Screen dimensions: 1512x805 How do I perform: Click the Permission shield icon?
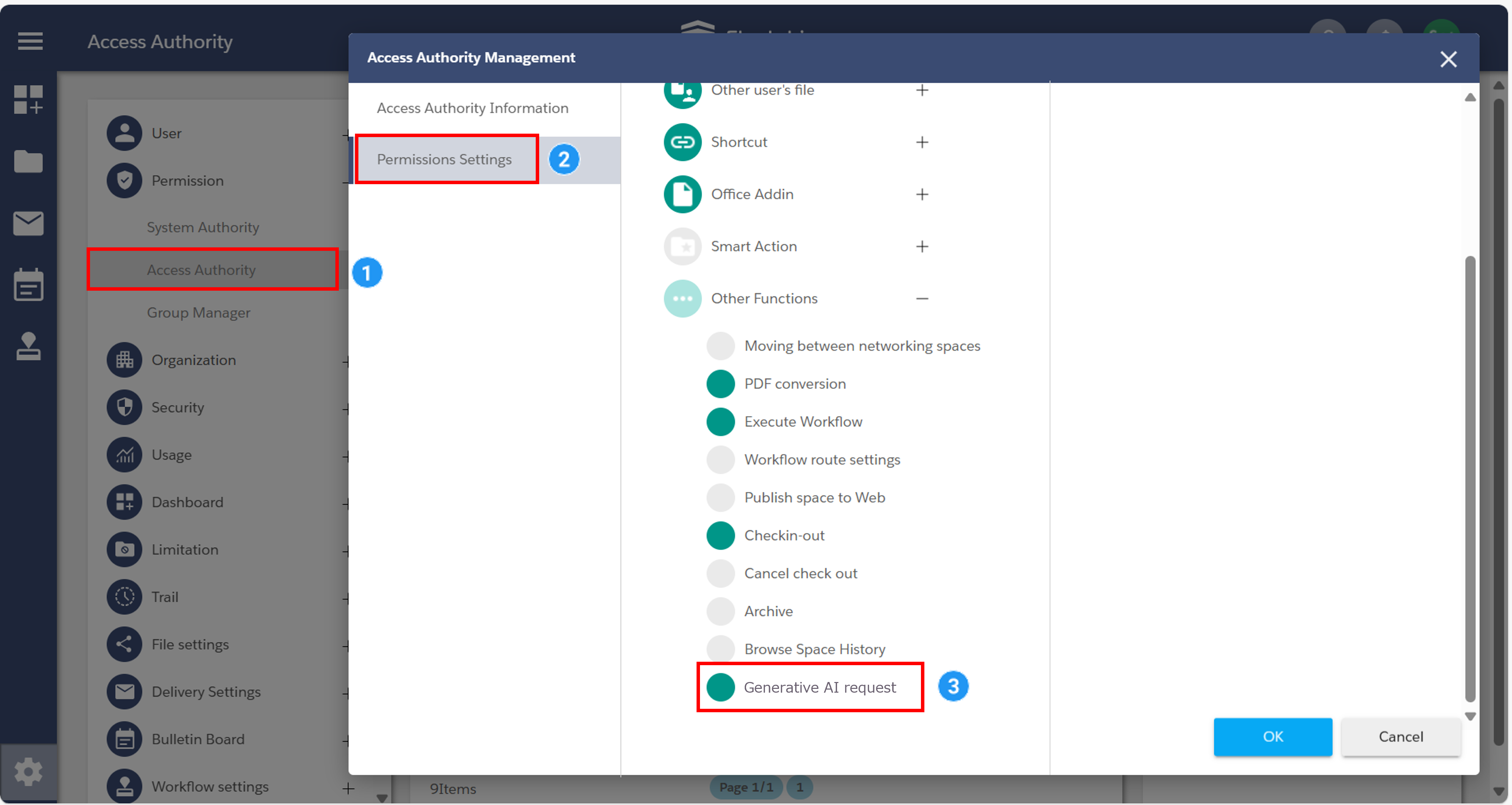tap(124, 180)
